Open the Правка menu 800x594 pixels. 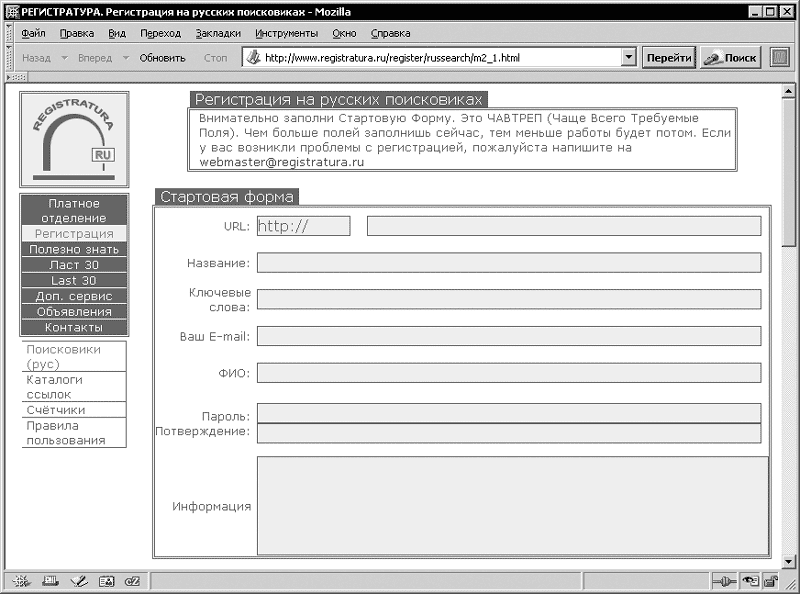click(x=77, y=33)
